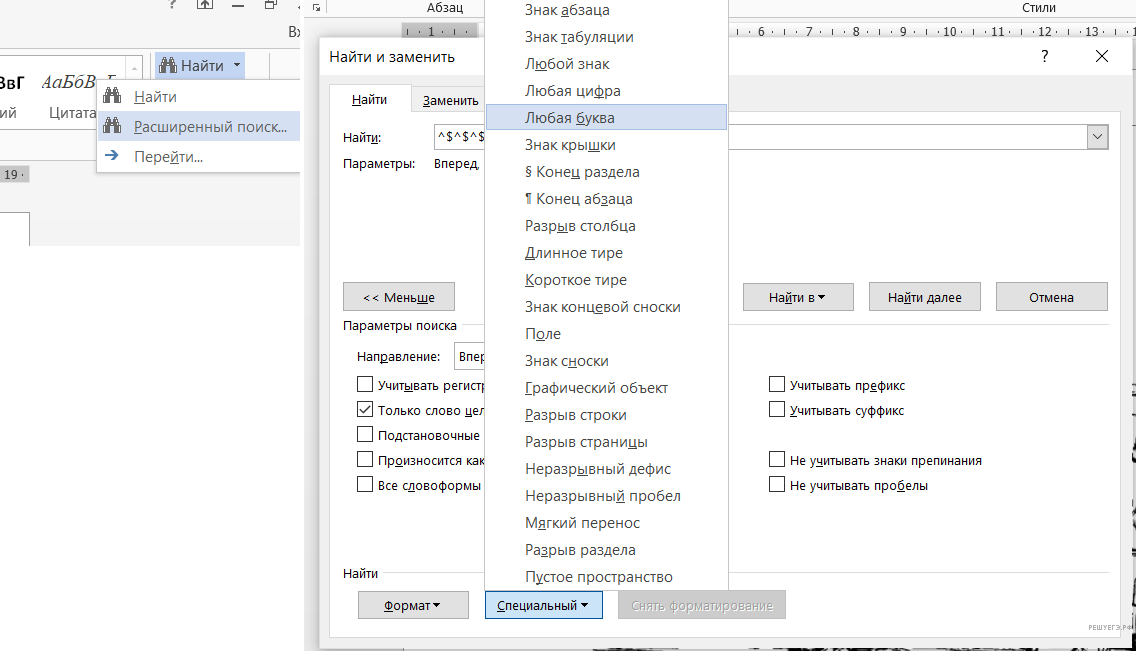Uncheck the Только слово целиком checkbox
The height and width of the screenshot is (654, 1136).
coord(365,410)
